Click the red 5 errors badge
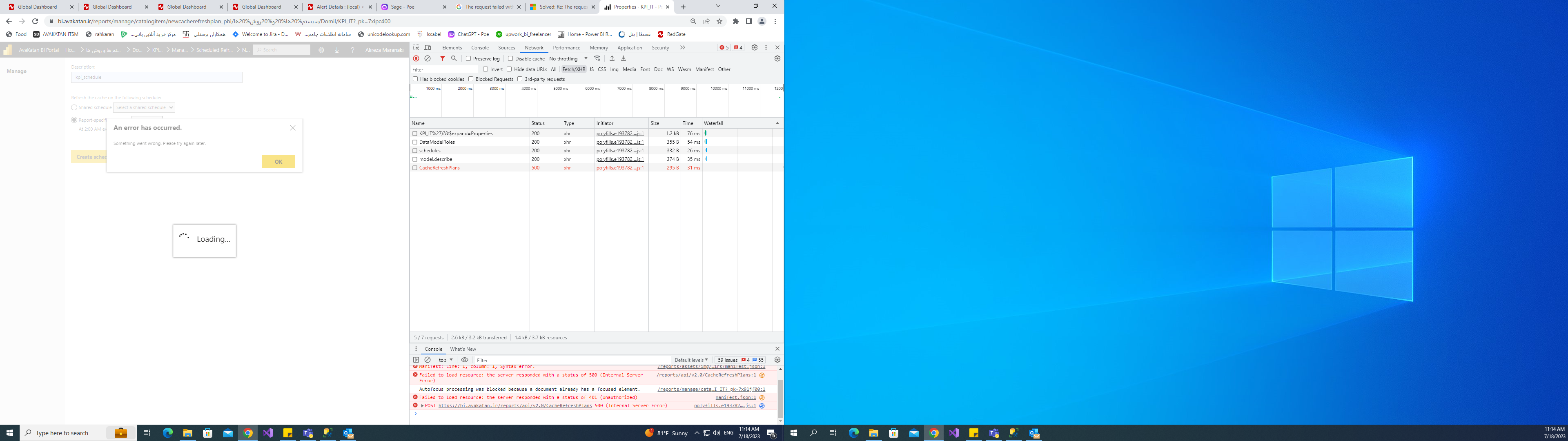 pos(724,47)
